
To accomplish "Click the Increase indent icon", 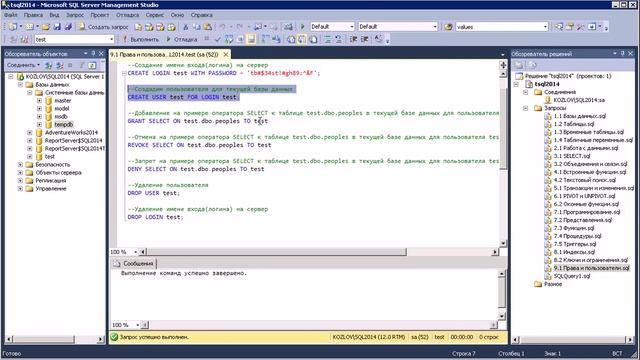I will pos(364,40).
